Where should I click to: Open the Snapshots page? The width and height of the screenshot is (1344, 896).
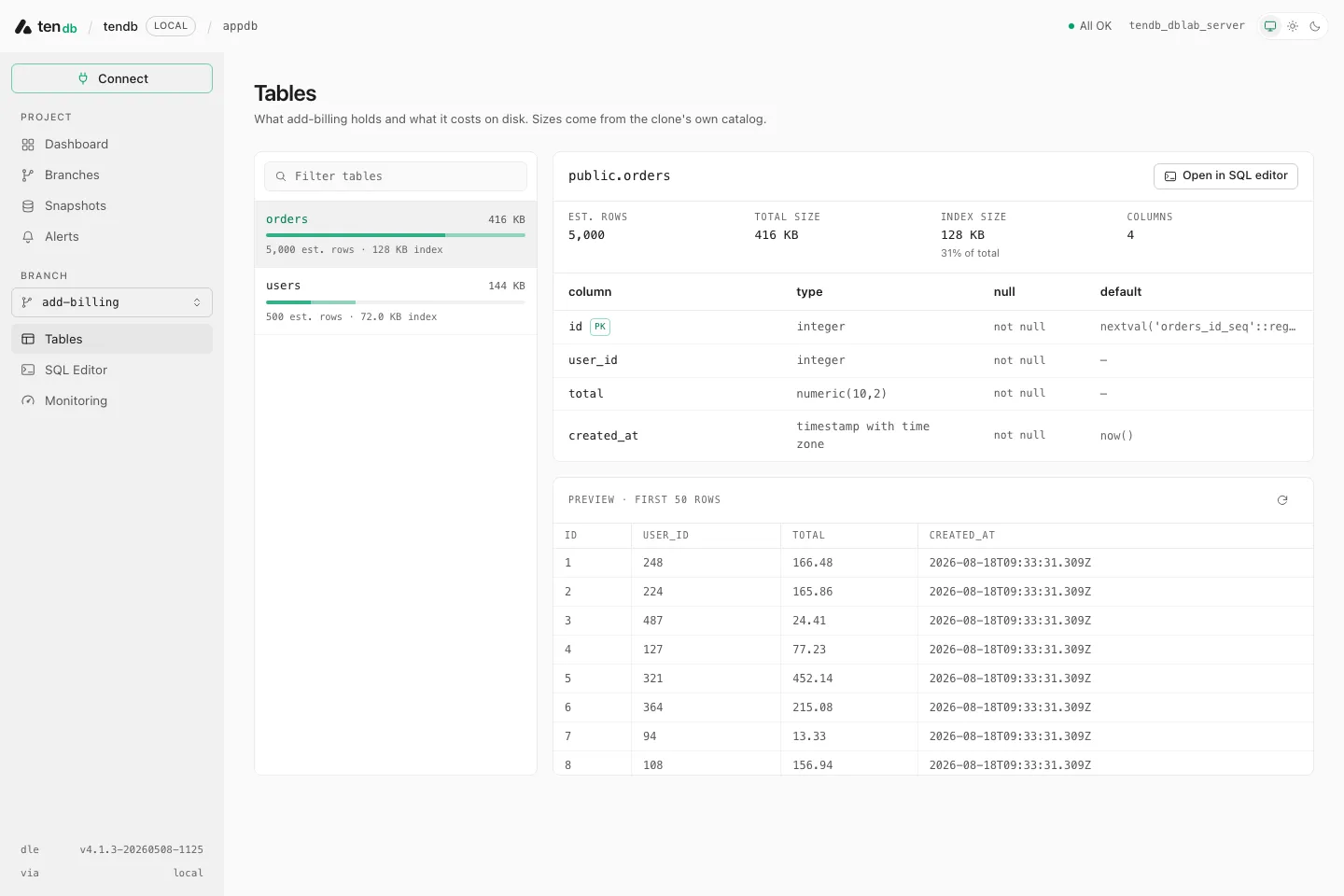(x=112, y=205)
